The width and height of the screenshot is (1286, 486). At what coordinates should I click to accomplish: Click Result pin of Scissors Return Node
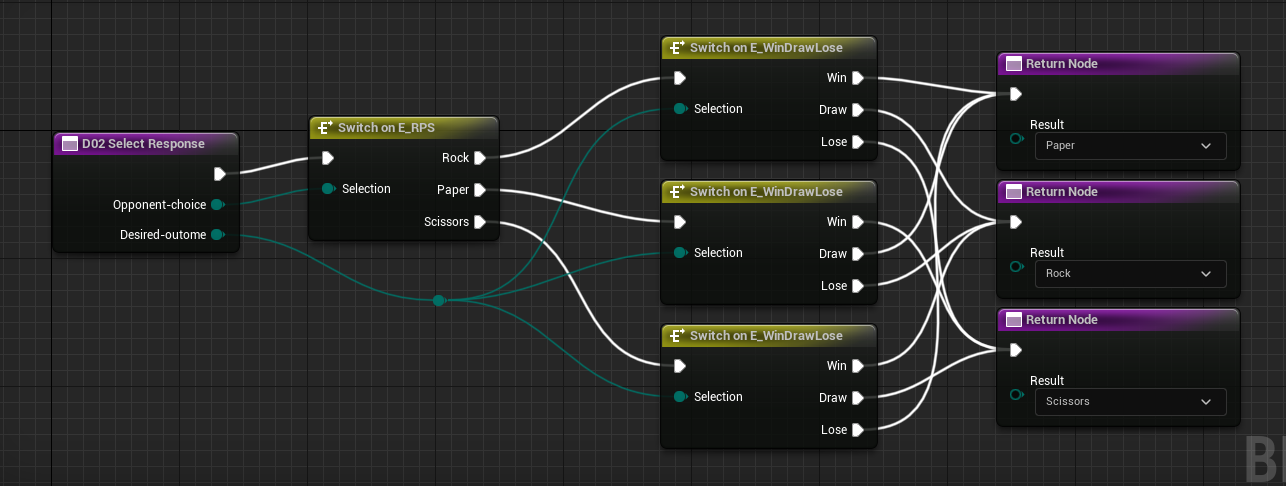[x=1017, y=395]
